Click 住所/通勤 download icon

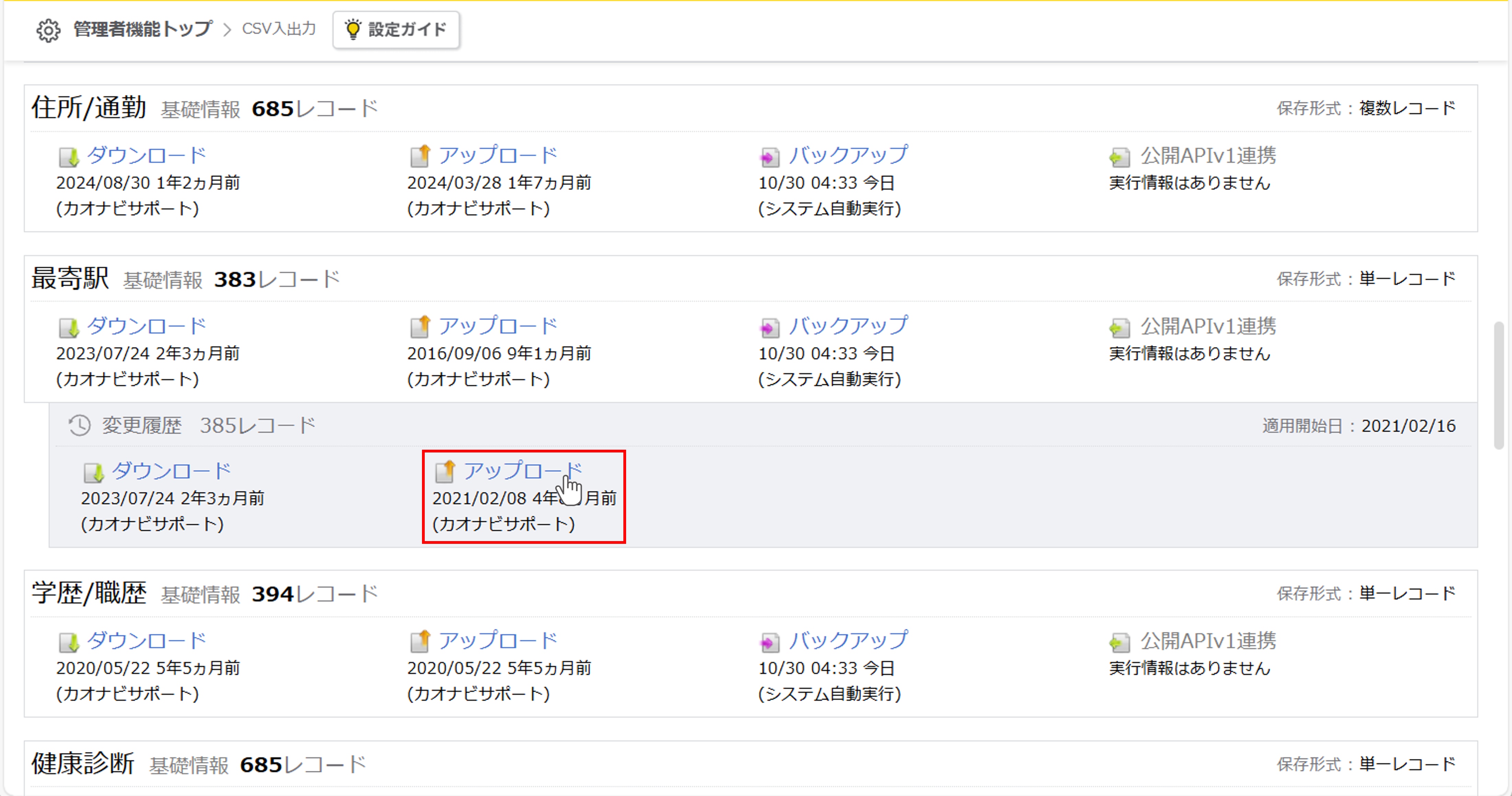point(69,157)
